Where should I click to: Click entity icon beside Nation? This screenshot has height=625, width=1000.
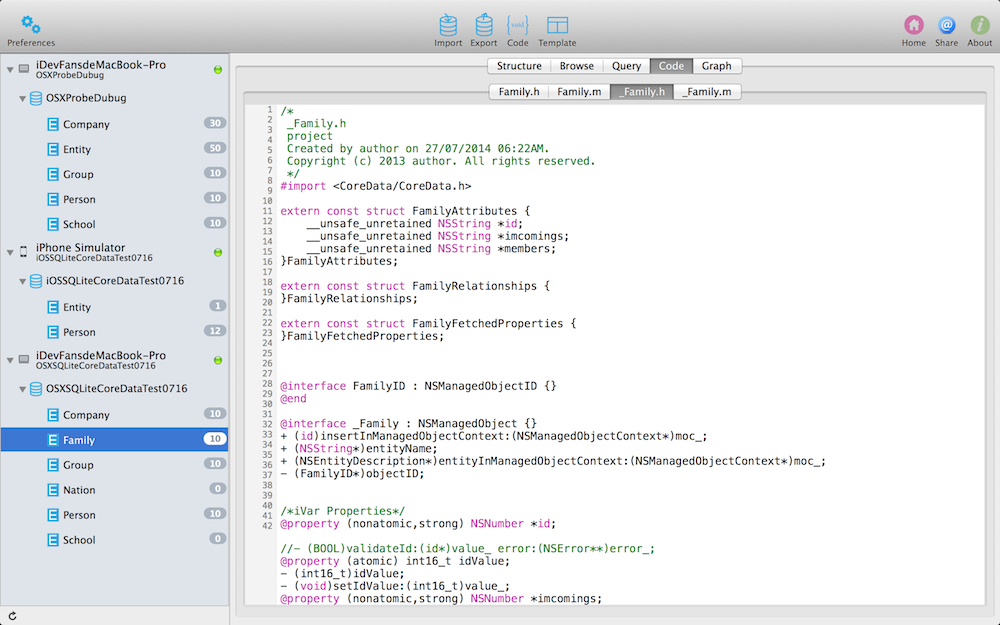coord(53,490)
